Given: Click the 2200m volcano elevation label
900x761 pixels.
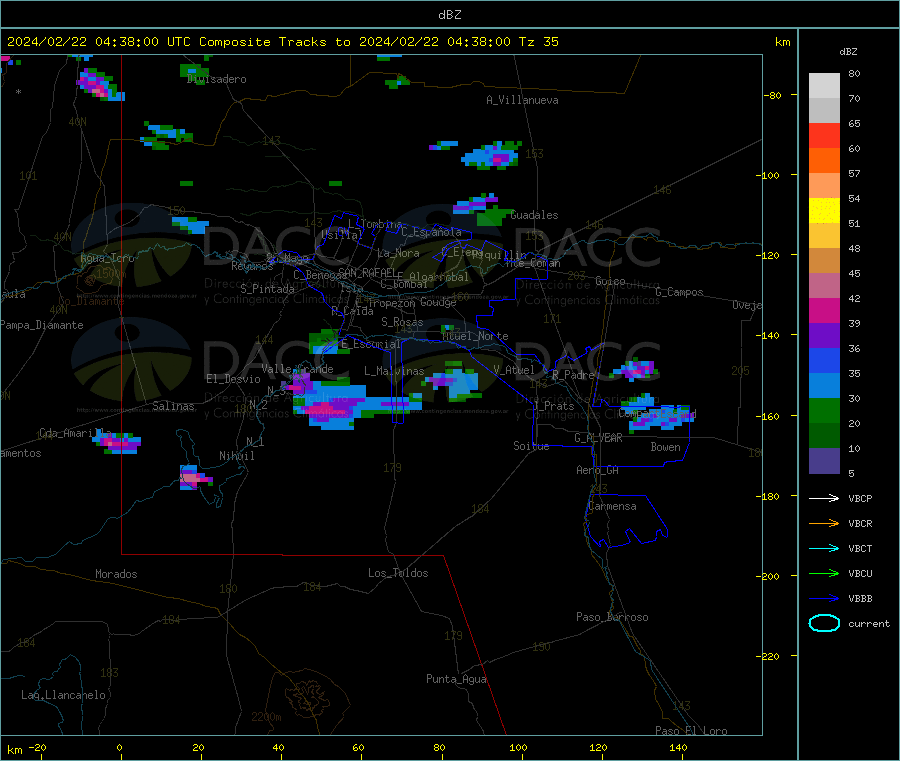Looking at the screenshot, I should pyautogui.click(x=266, y=717).
